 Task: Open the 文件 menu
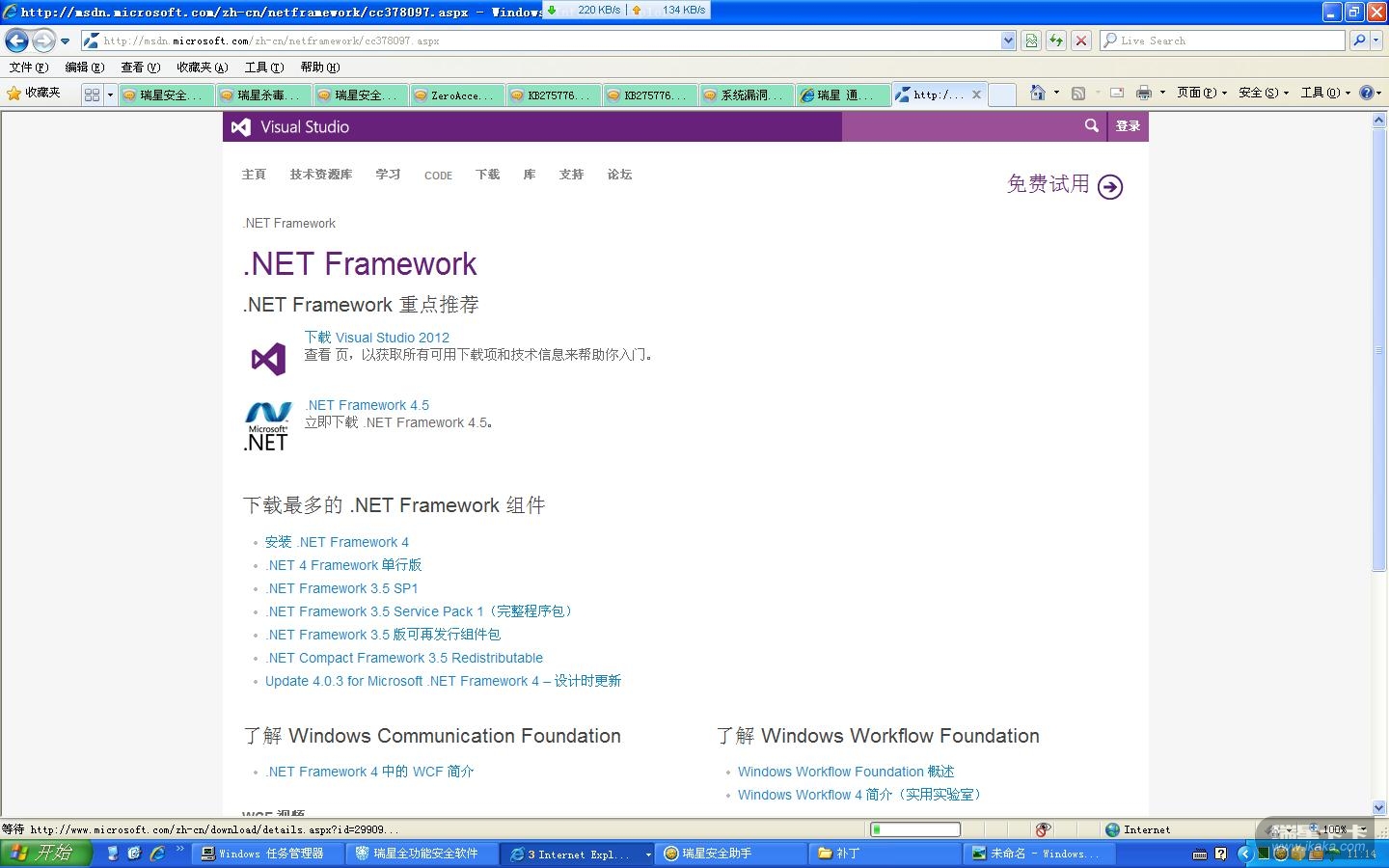click(x=28, y=68)
